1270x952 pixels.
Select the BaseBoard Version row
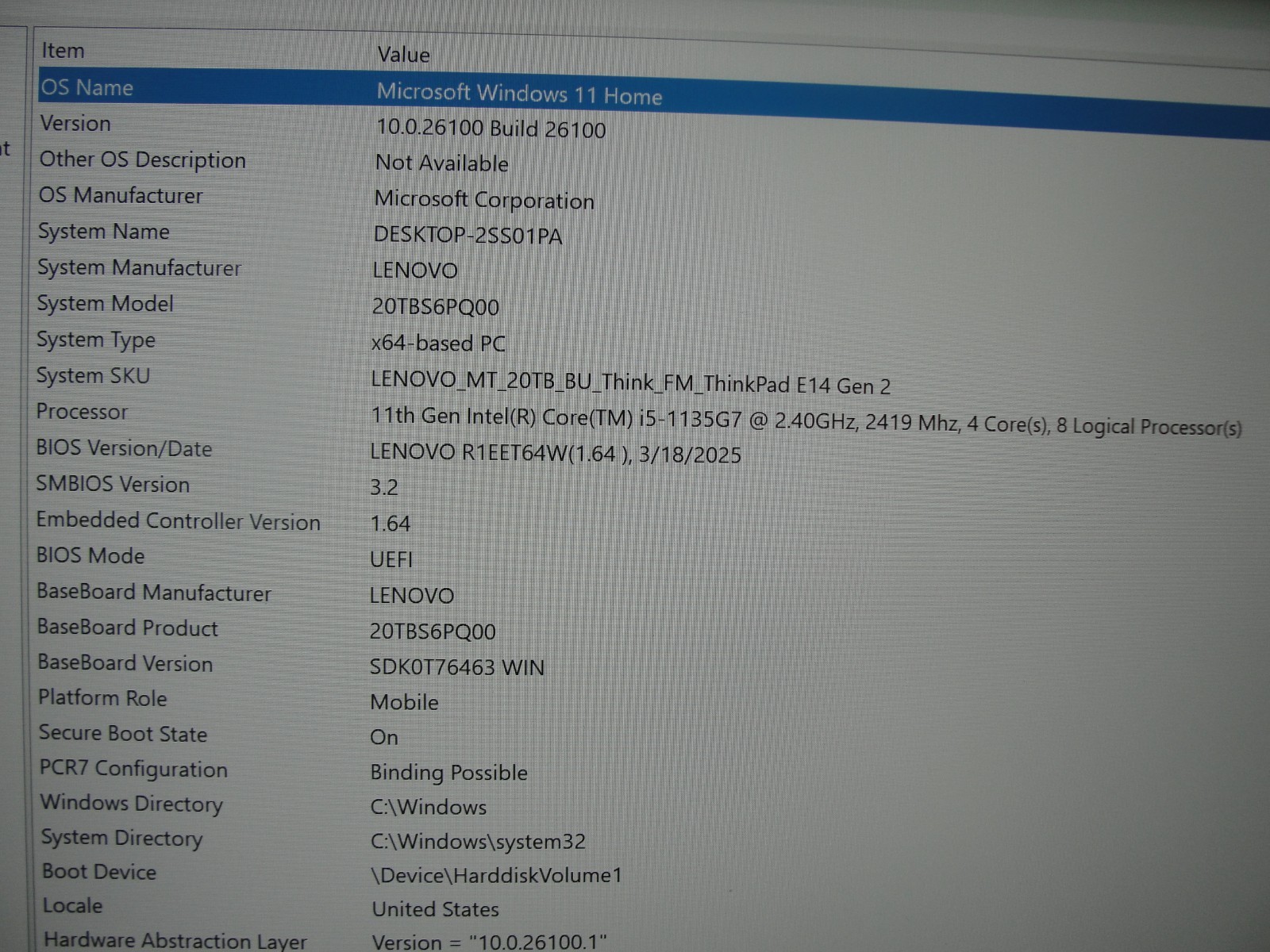125,663
